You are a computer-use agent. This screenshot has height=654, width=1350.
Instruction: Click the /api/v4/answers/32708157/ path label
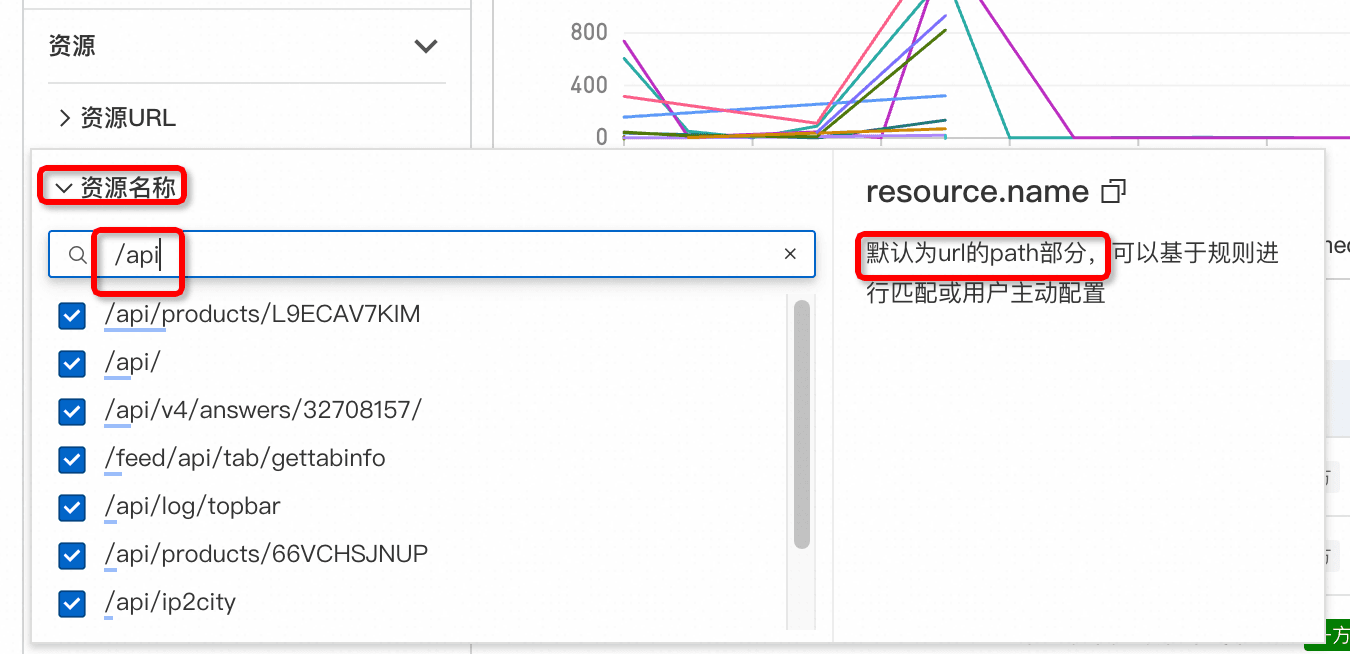tap(263, 410)
